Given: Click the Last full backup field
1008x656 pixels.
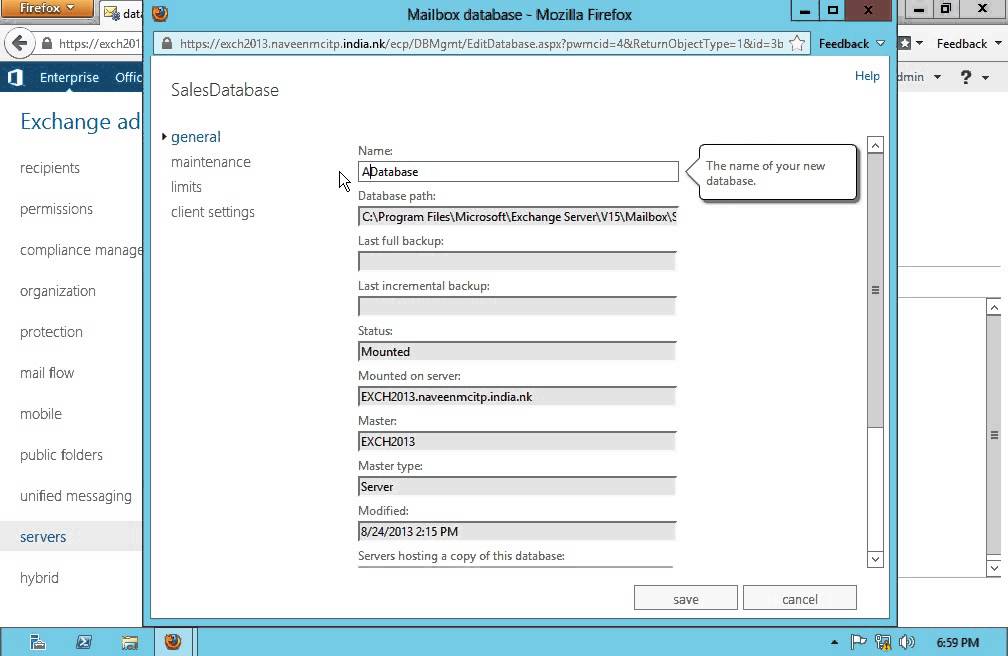Looking at the screenshot, I should [x=518, y=262].
